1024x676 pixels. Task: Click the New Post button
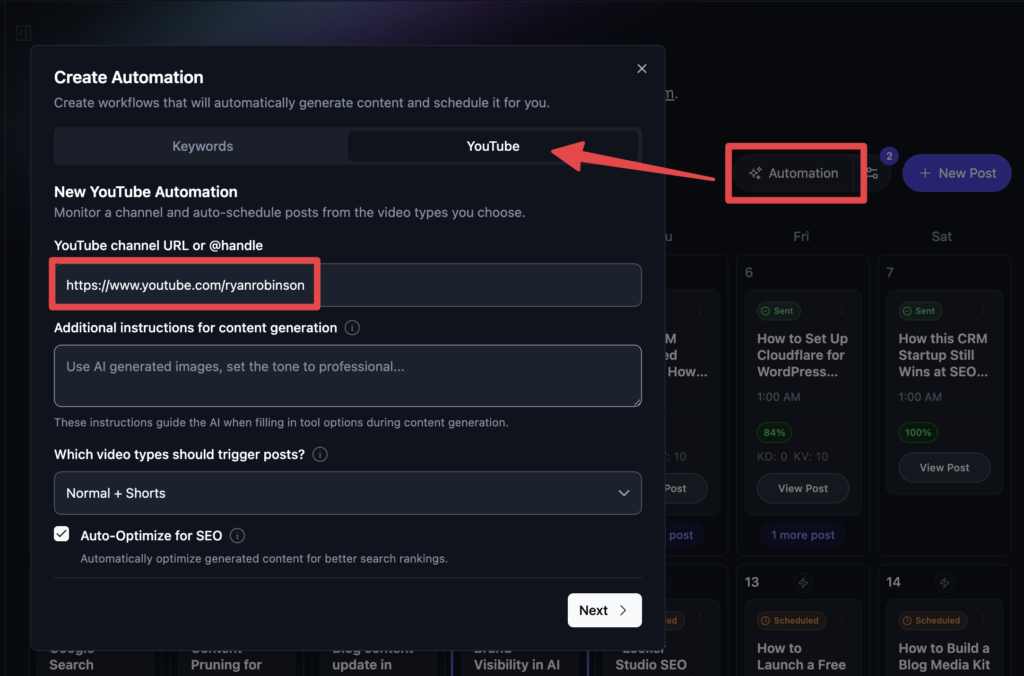[x=956, y=172]
